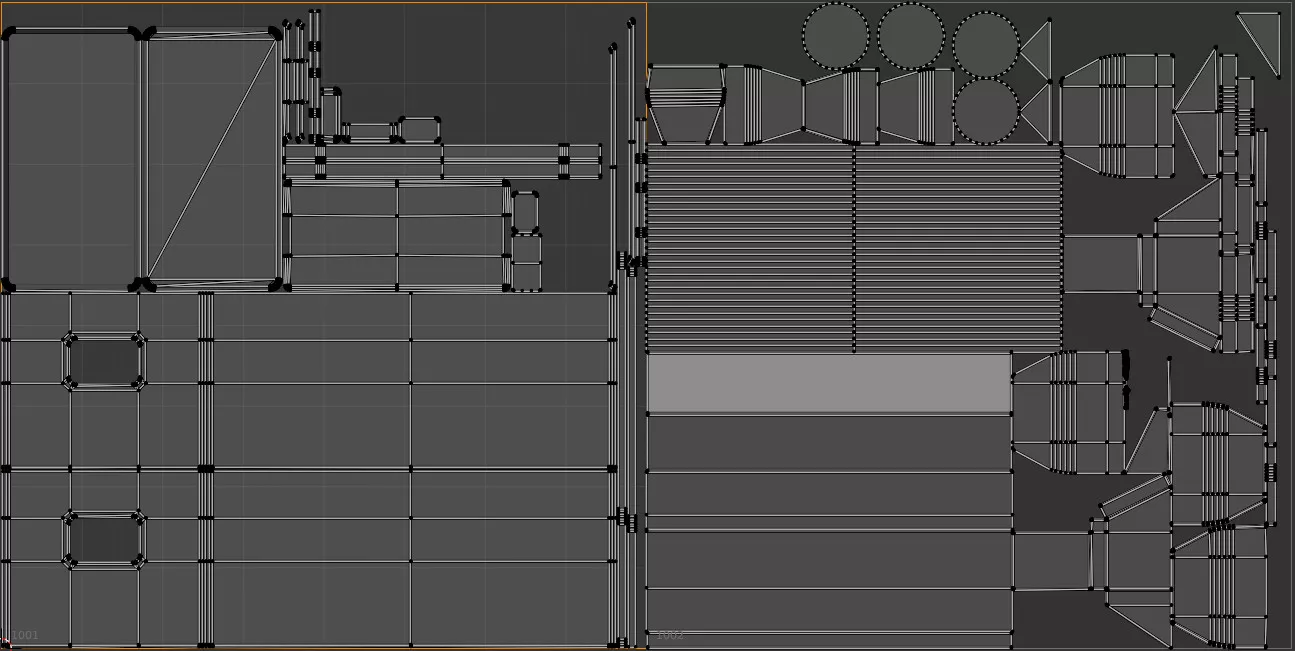Viewport: 1295px width, 651px height.
Task: Select the large rounded-corner rectangle island
Action: [72, 160]
